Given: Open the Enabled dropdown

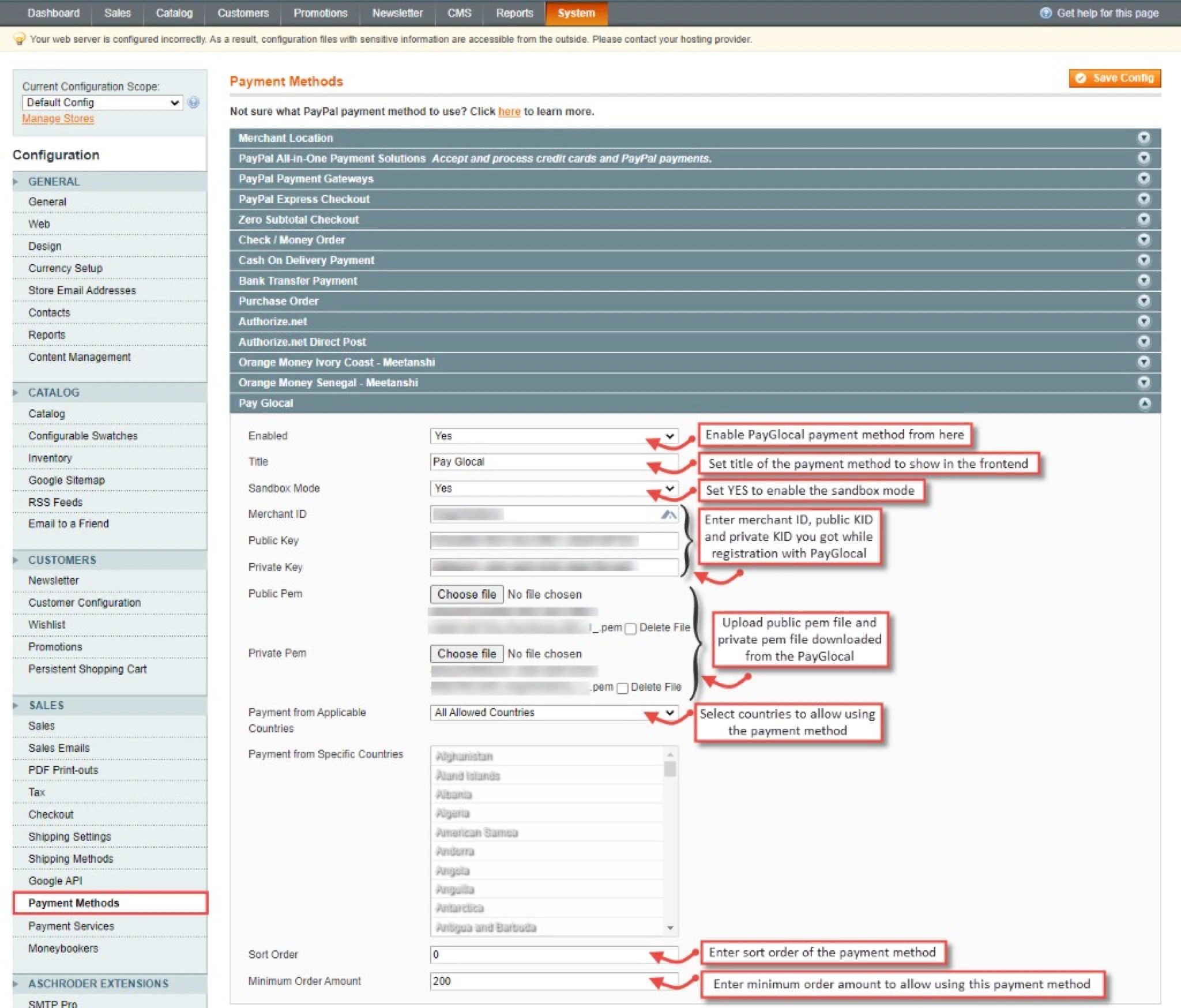Looking at the screenshot, I should pos(554,436).
